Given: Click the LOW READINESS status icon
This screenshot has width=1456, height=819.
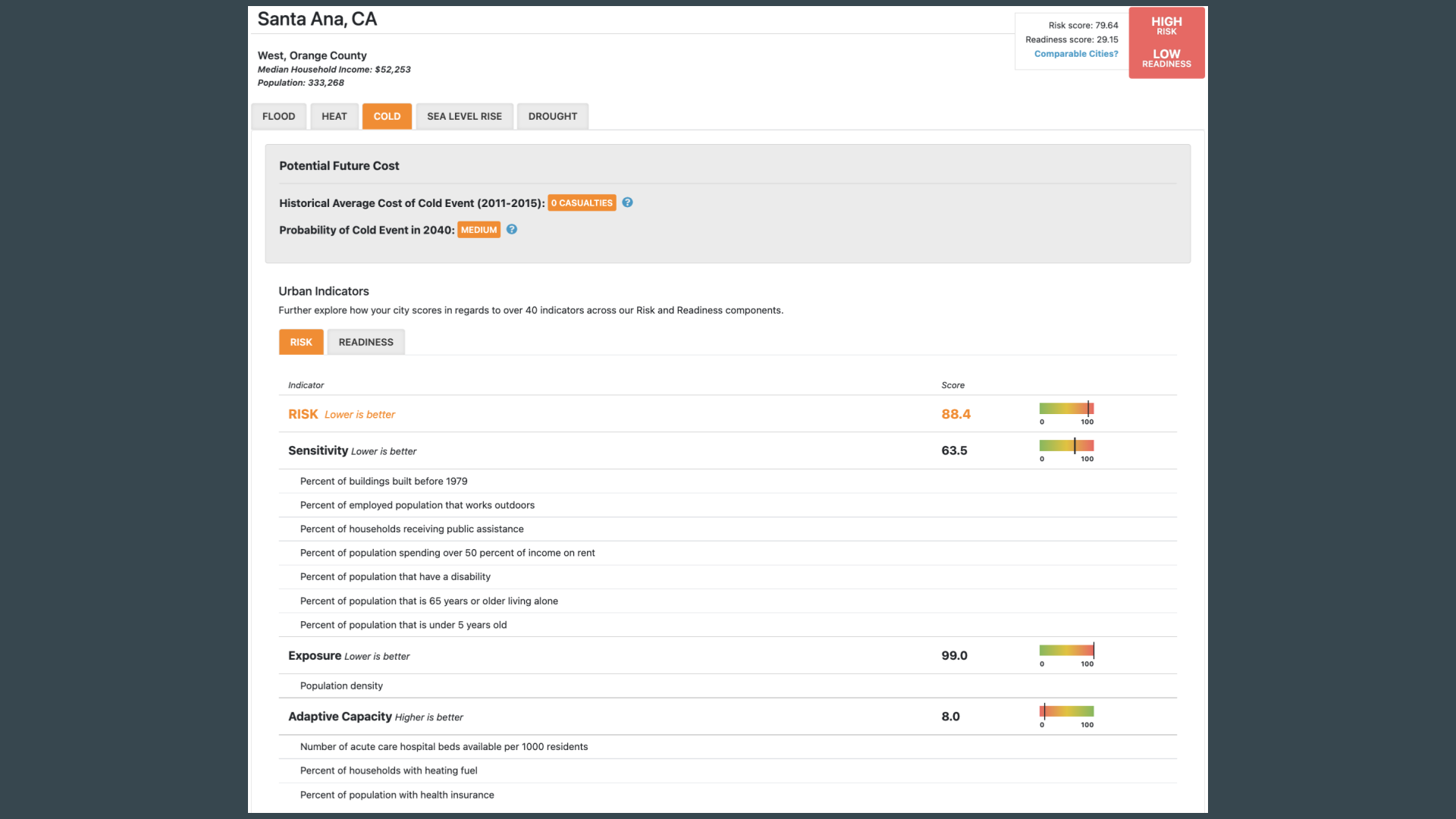Looking at the screenshot, I should click(1167, 58).
